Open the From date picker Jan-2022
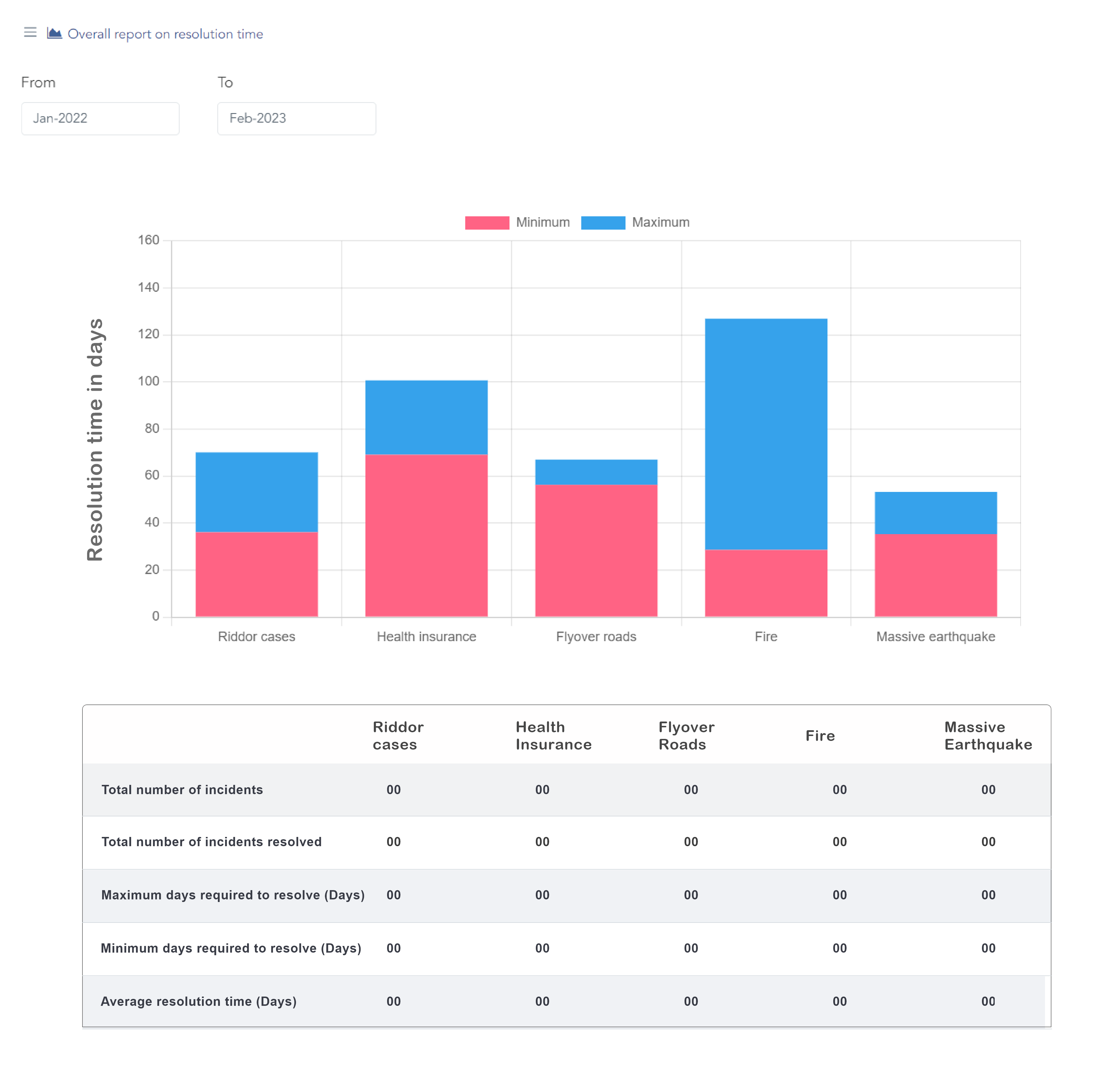Screen dimensions: 1111x1092 point(100,118)
